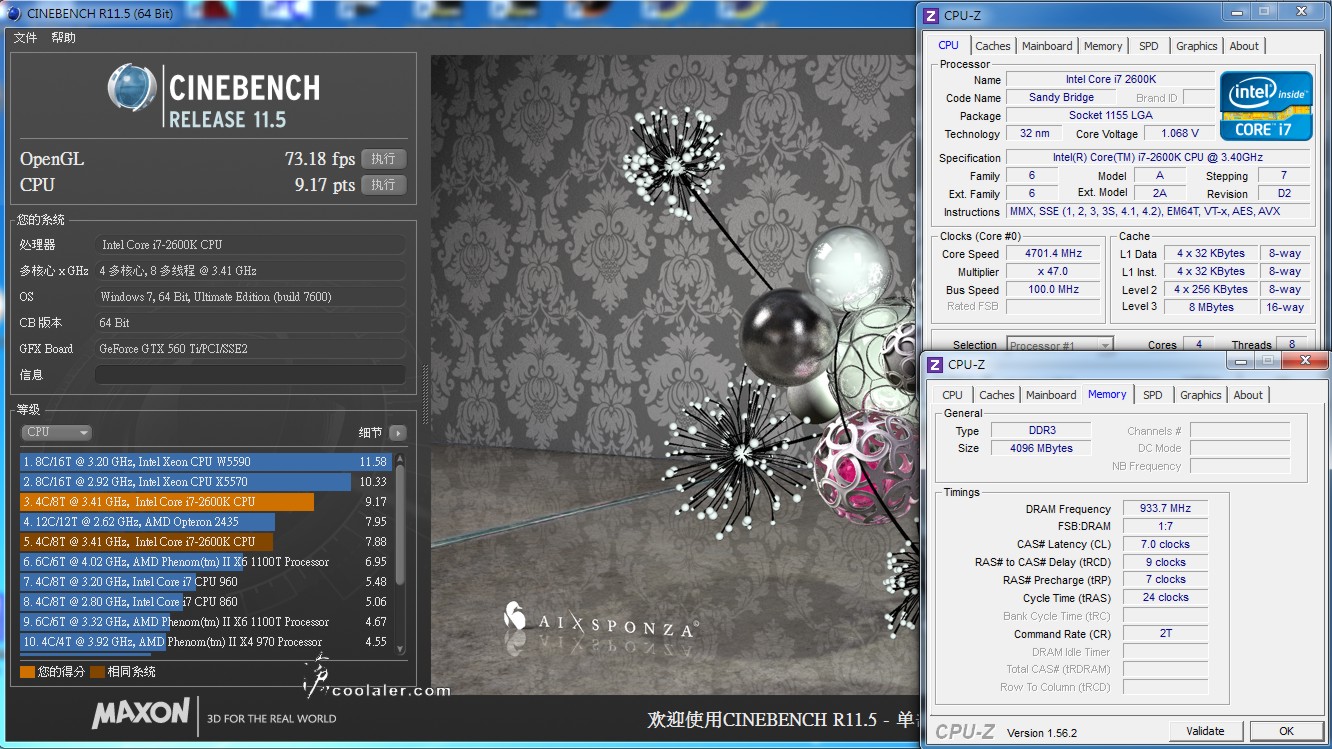Click the Core Voltage value 1.068 V

click(x=1179, y=133)
